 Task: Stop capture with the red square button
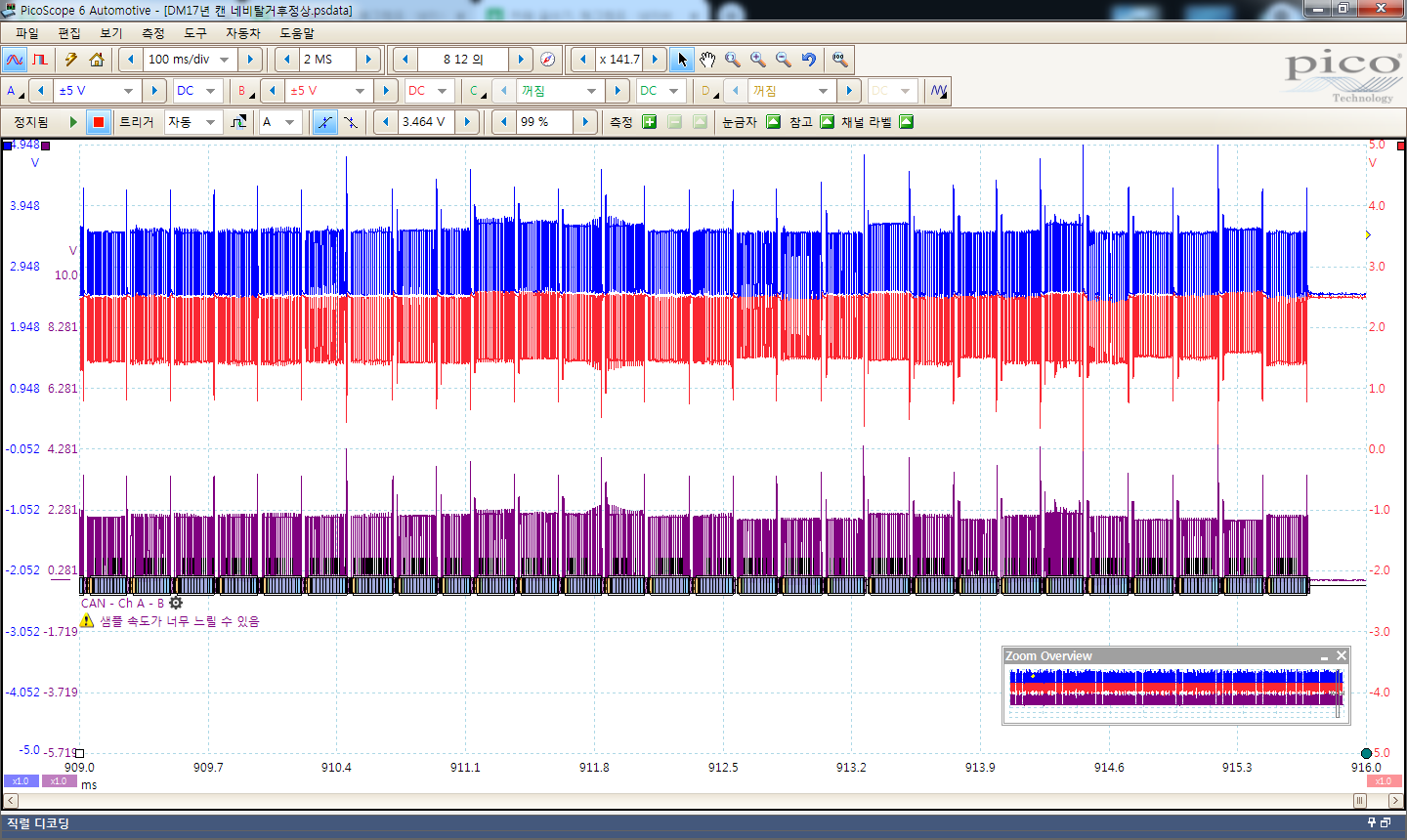(x=98, y=122)
